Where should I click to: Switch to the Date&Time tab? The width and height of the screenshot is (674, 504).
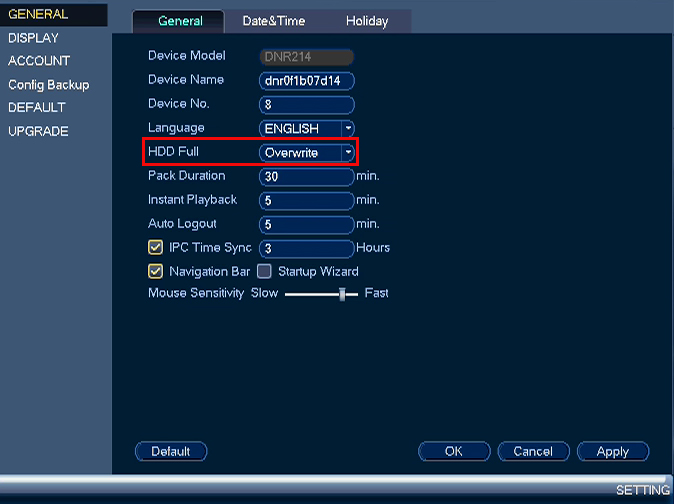coord(274,21)
